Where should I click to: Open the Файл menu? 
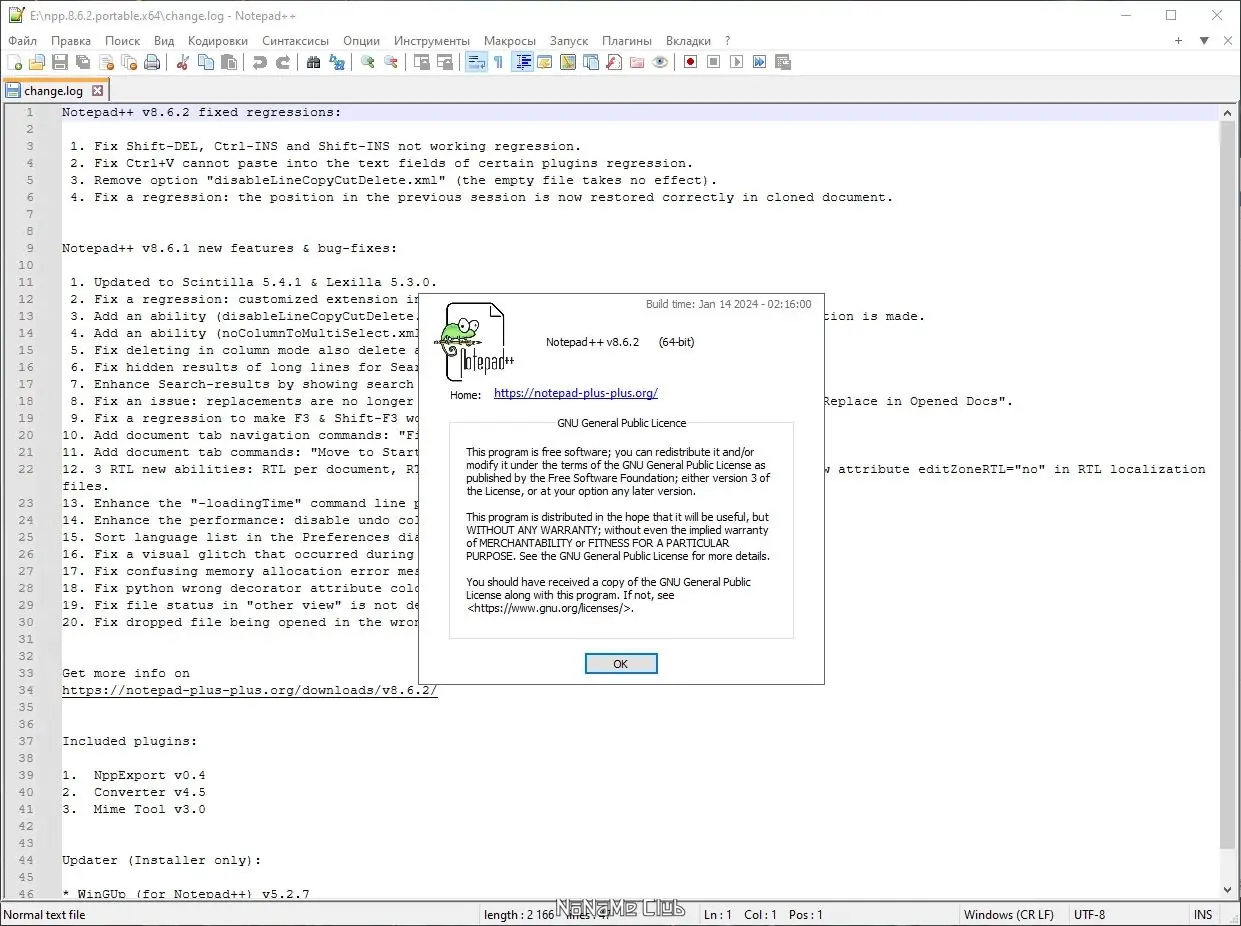click(22, 41)
